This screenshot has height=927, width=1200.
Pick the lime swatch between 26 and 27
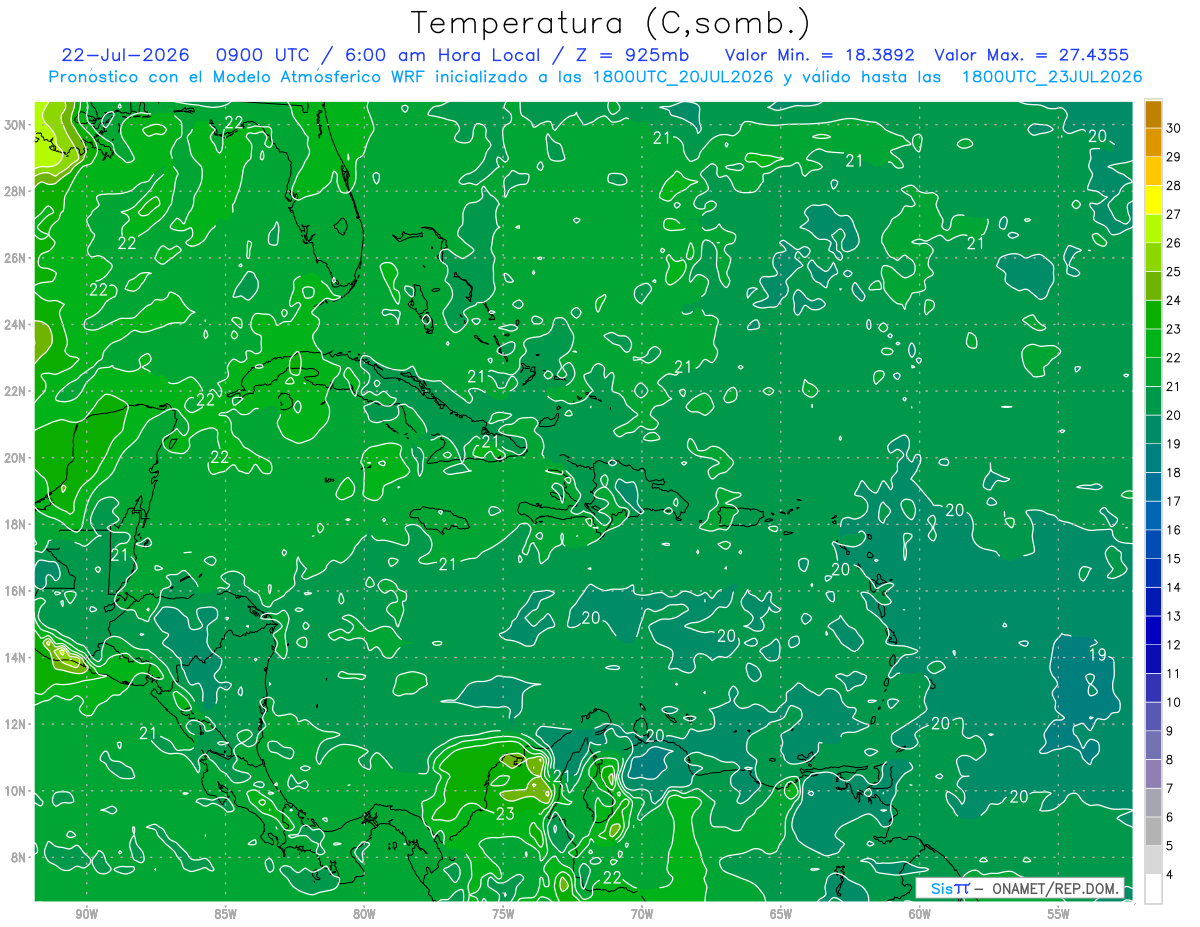1153,227
